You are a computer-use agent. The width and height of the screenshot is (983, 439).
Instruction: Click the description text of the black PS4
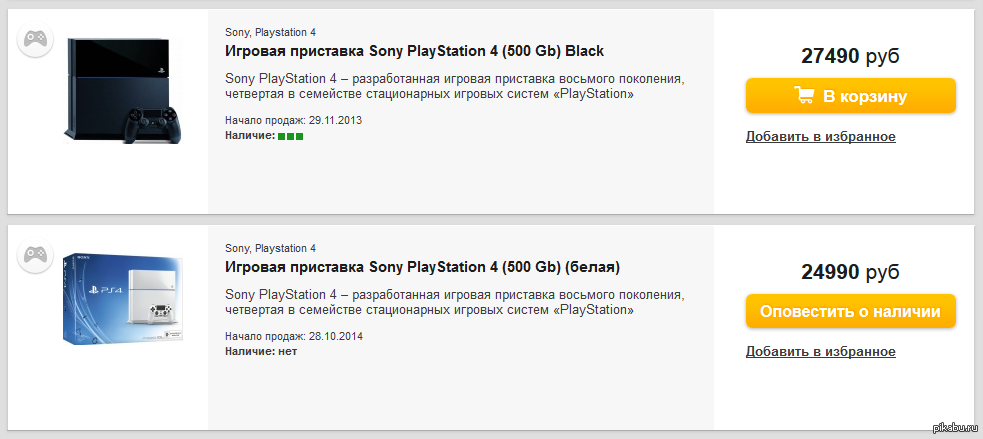click(455, 87)
